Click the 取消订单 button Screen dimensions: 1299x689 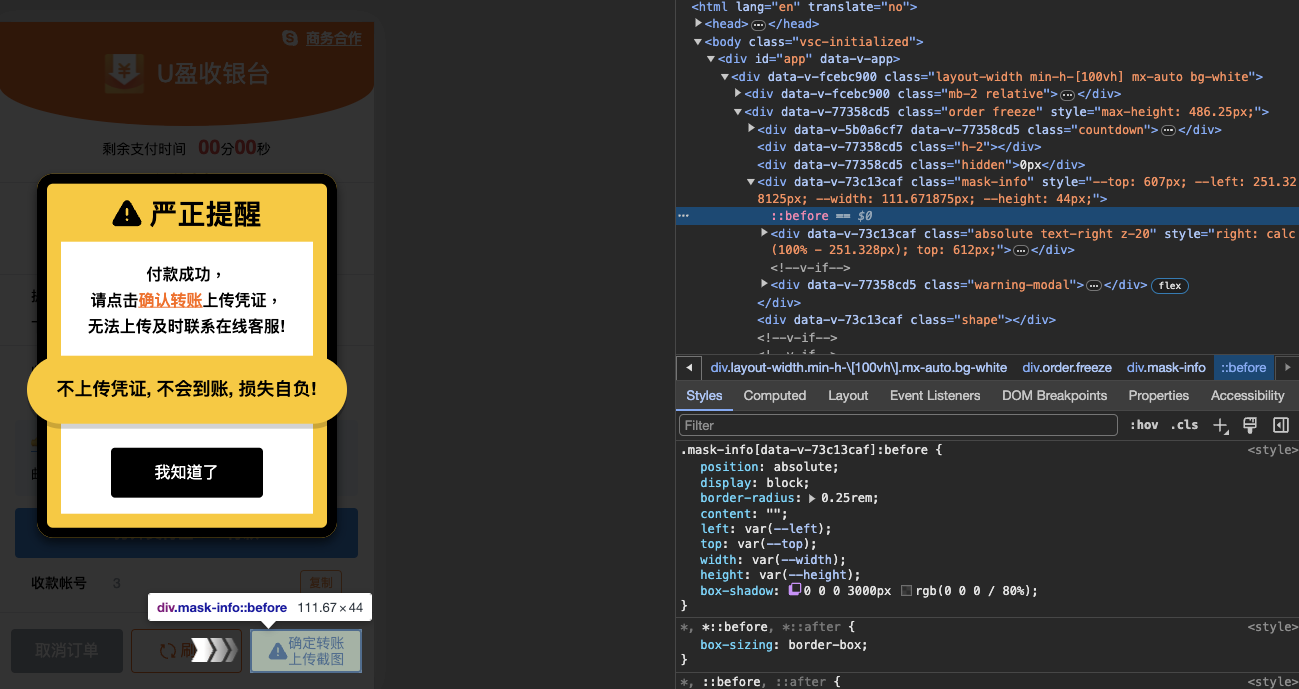(67, 651)
